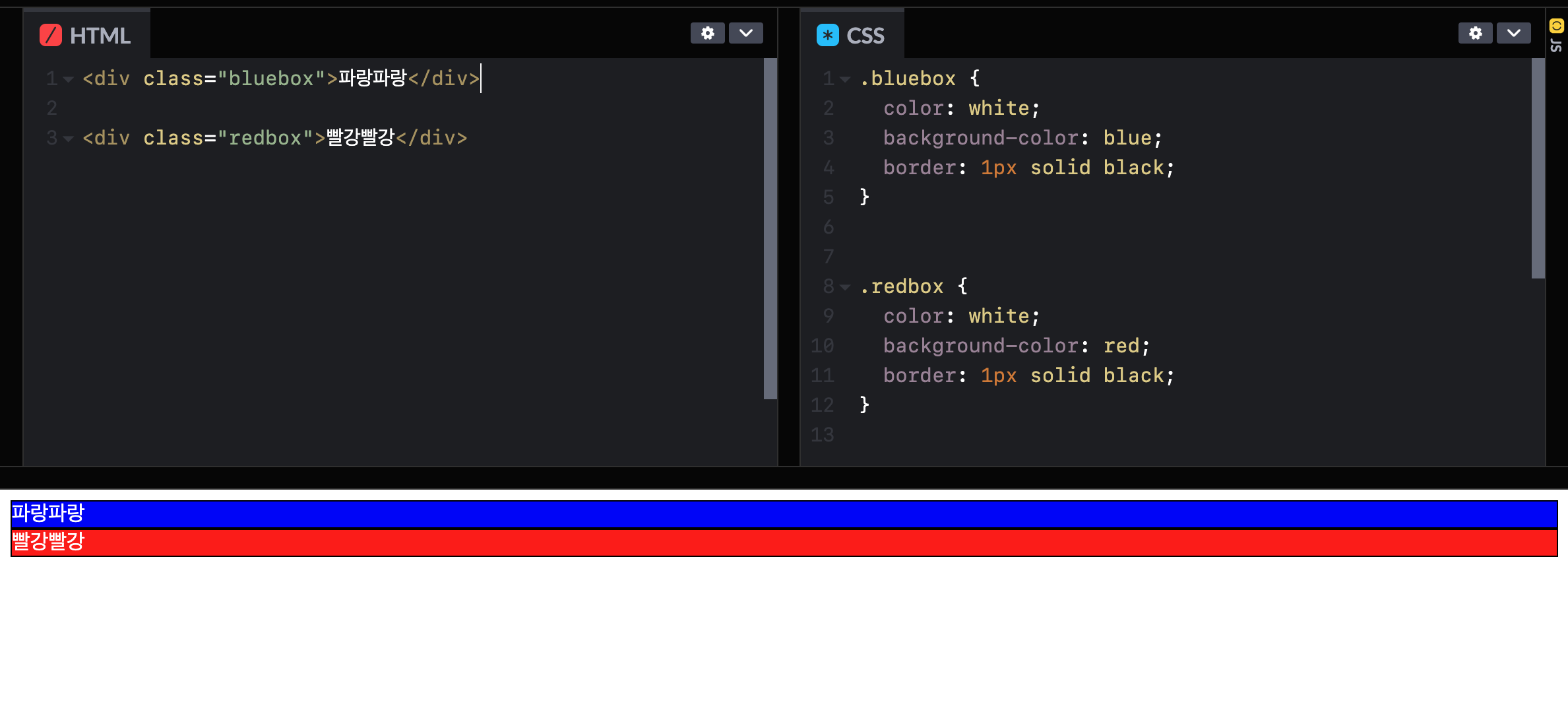Open HTML editor settings gear
Viewport: 1568px width, 716px height.
coord(707,33)
